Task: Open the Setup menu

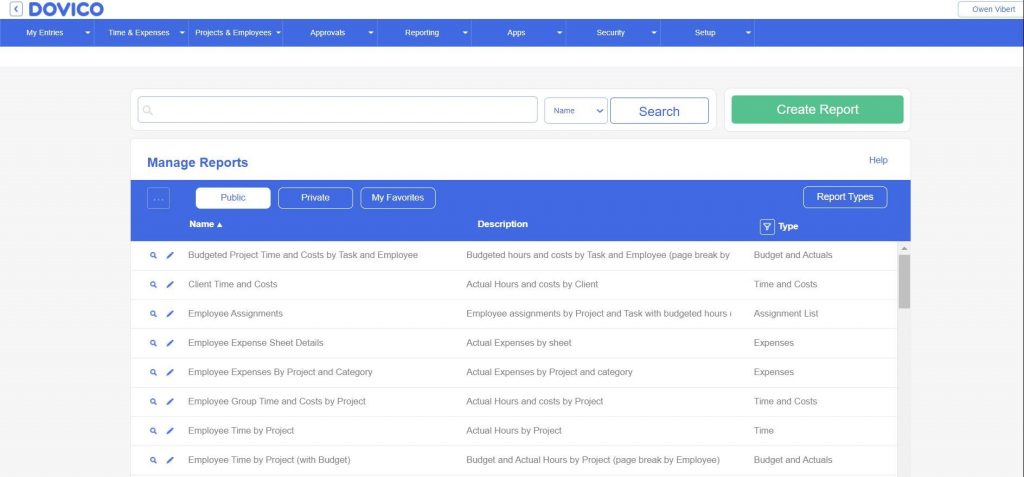Action: pyautogui.click(x=705, y=33)
